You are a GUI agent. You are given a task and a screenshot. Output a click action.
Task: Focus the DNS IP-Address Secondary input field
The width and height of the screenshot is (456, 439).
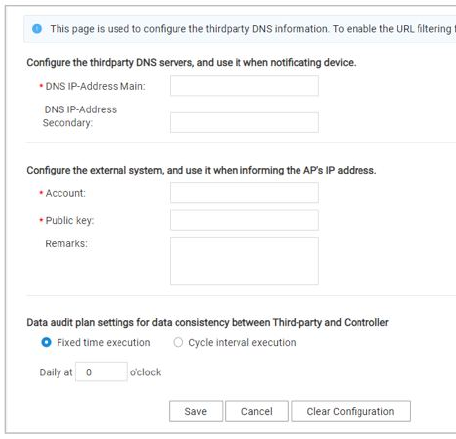(x=244, y=122)
